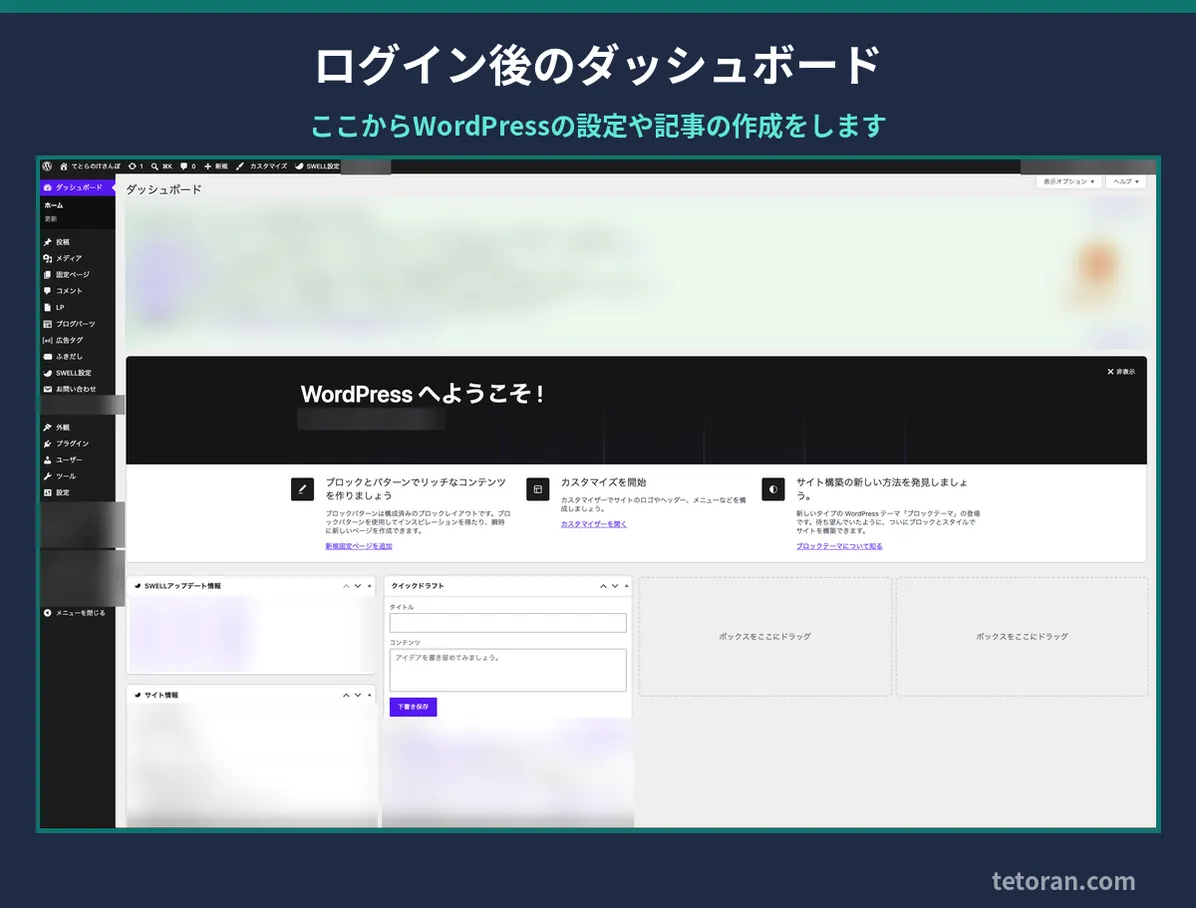The image size is (1196, 908).
Task: Open 外観 brush icon in sidebar
Action: point(47,427)
